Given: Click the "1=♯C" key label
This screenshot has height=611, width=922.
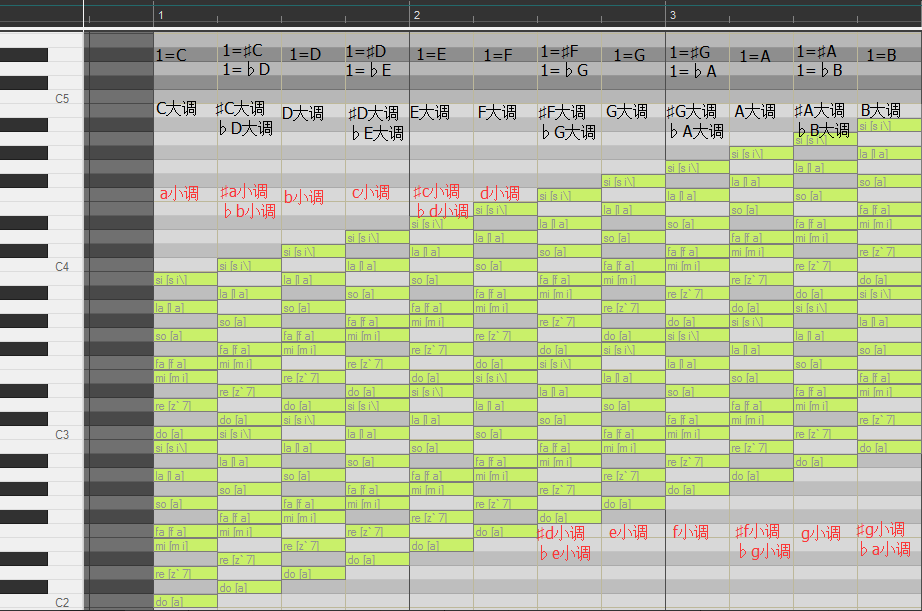Looking at the screenshot, I should tap(243, 51).
